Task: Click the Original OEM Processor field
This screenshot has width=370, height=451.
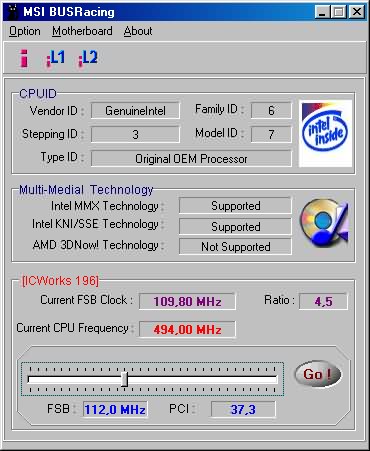Action: (191, 158)
